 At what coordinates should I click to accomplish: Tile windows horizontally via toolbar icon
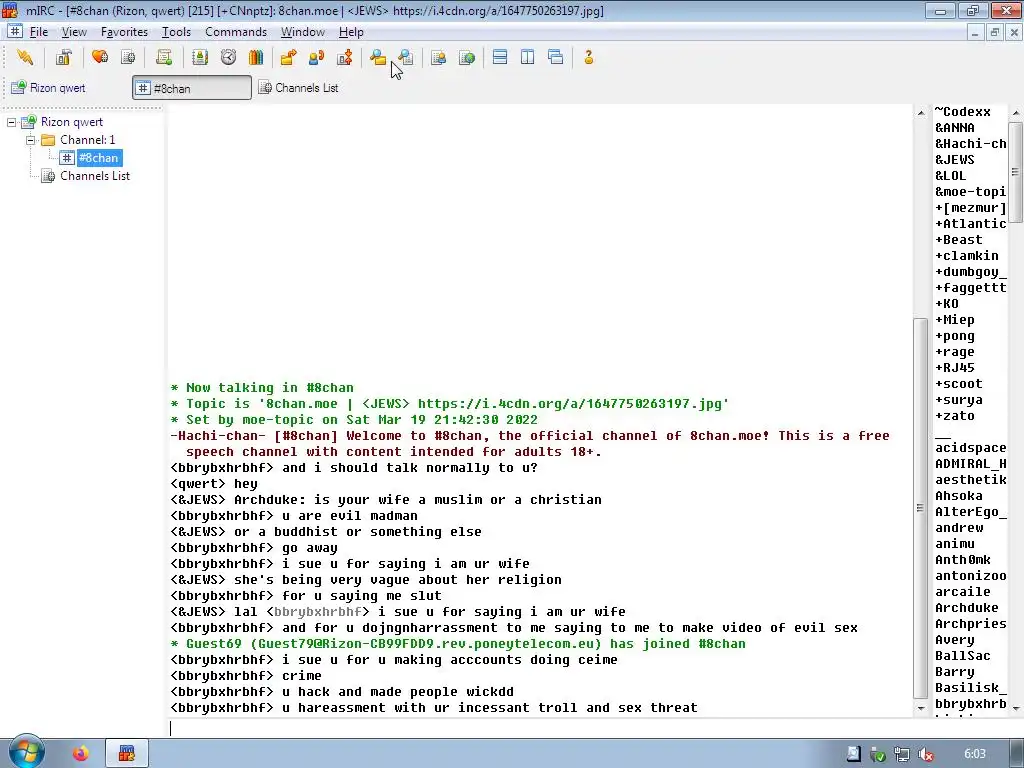[x=500, y=57]
